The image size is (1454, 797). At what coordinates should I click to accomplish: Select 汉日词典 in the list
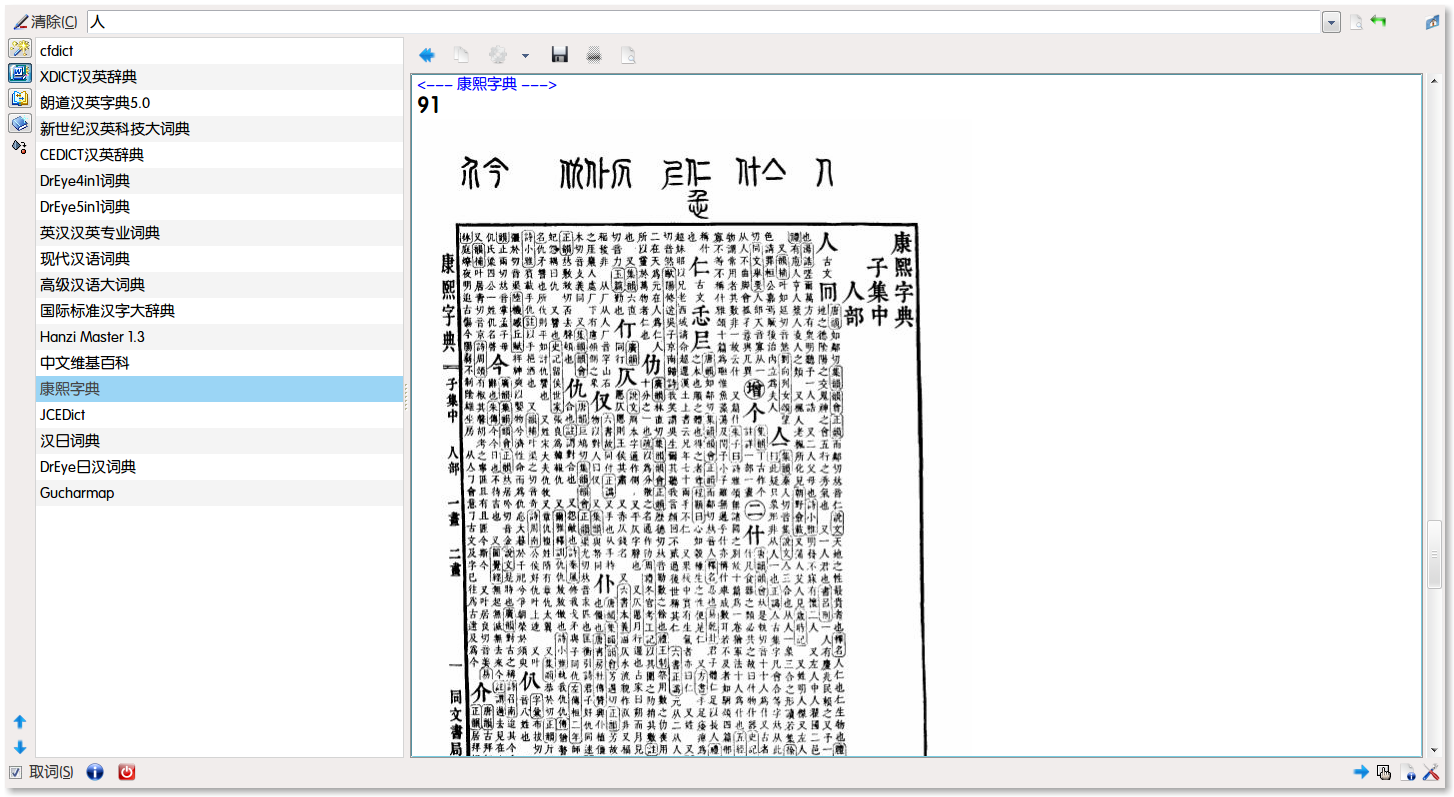pos(220,441)
